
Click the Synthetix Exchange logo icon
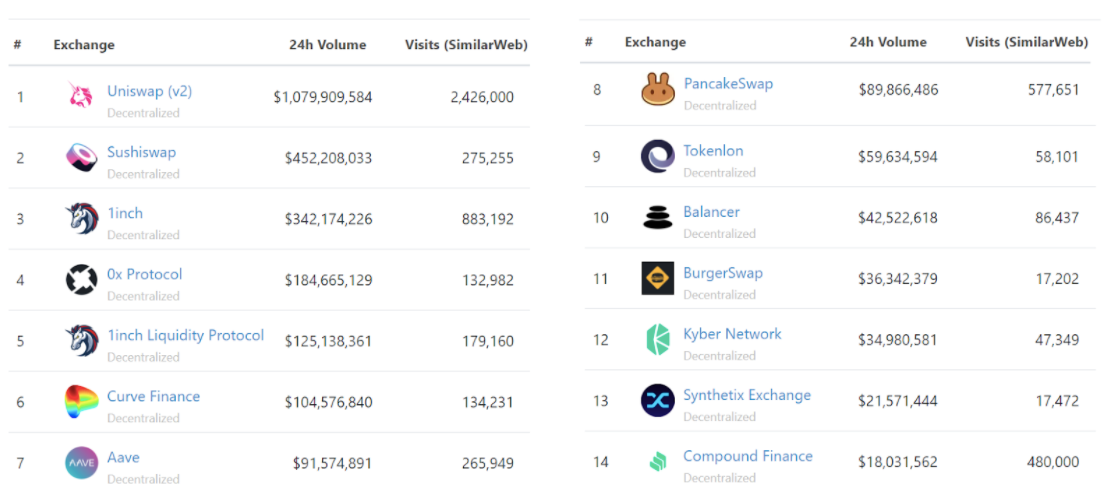point(657,401)
